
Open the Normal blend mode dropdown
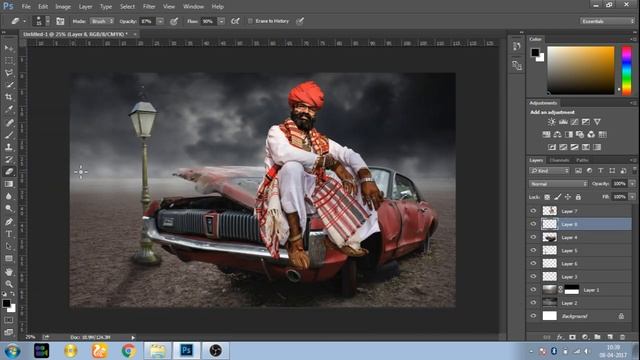pyautogui.click(x=558, y=184)
